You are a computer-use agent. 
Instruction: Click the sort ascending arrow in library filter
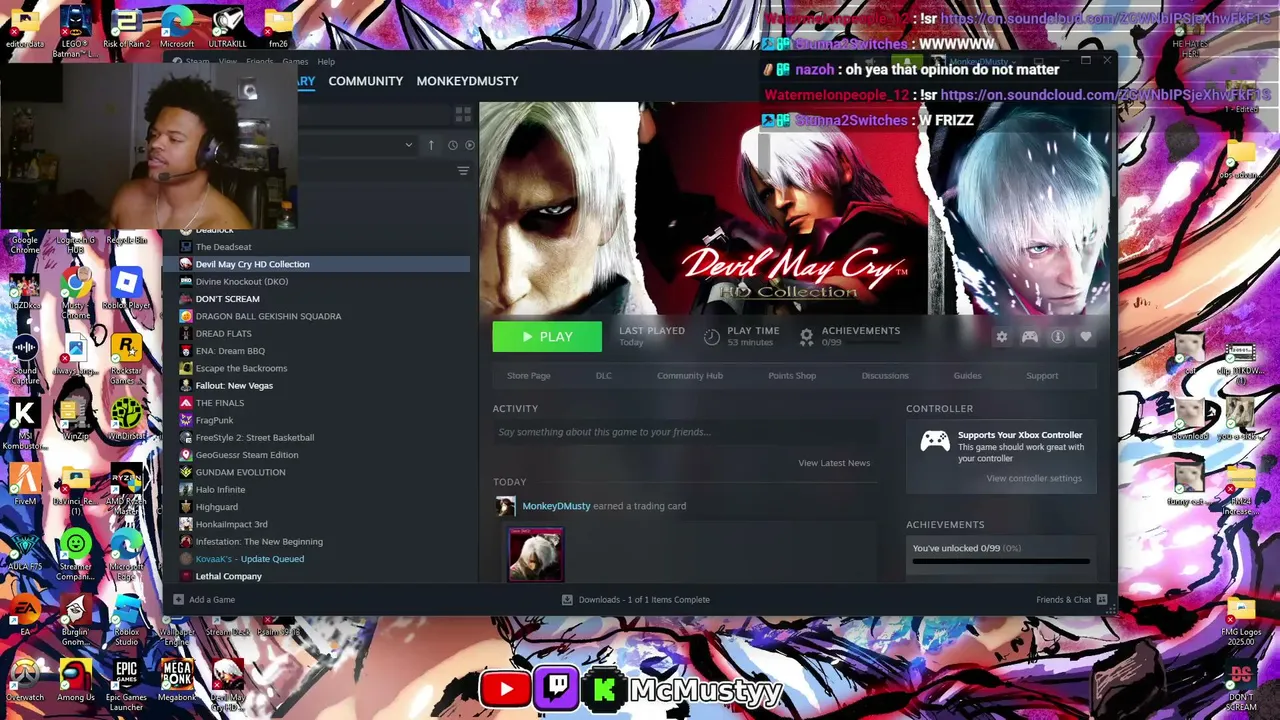(x=431, y=145)
